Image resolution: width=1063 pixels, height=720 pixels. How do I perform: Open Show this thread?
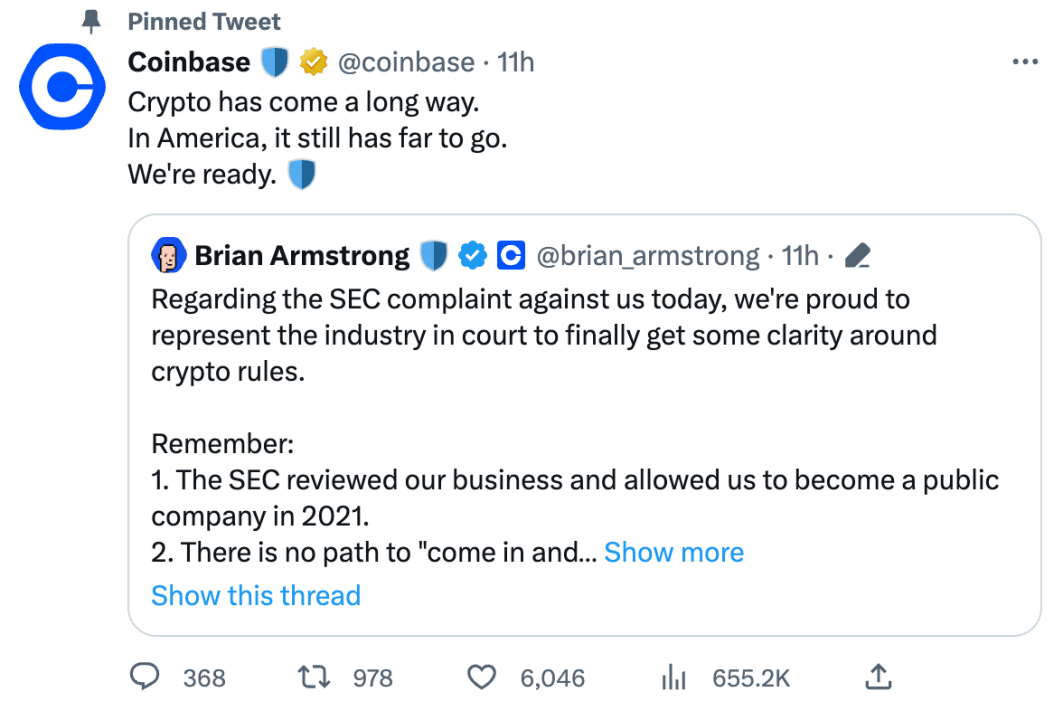(x=255, y=595)
